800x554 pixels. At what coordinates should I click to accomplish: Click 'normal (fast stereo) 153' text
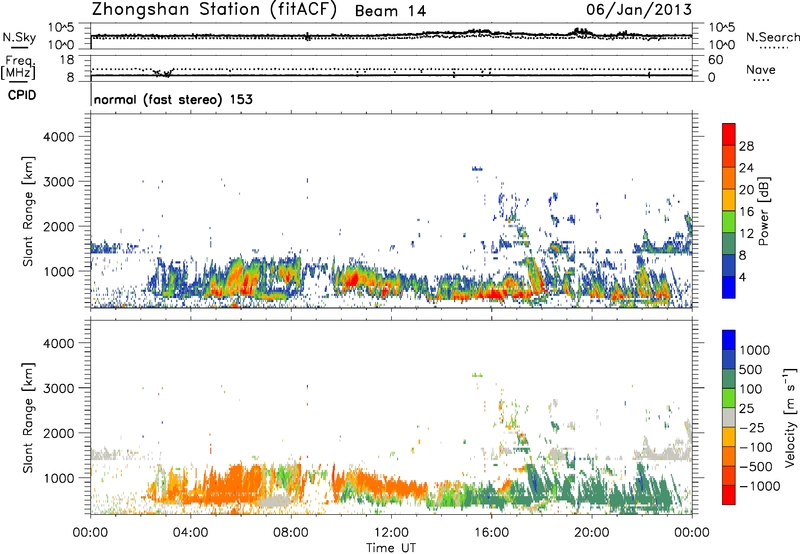[x=173, y=99]
